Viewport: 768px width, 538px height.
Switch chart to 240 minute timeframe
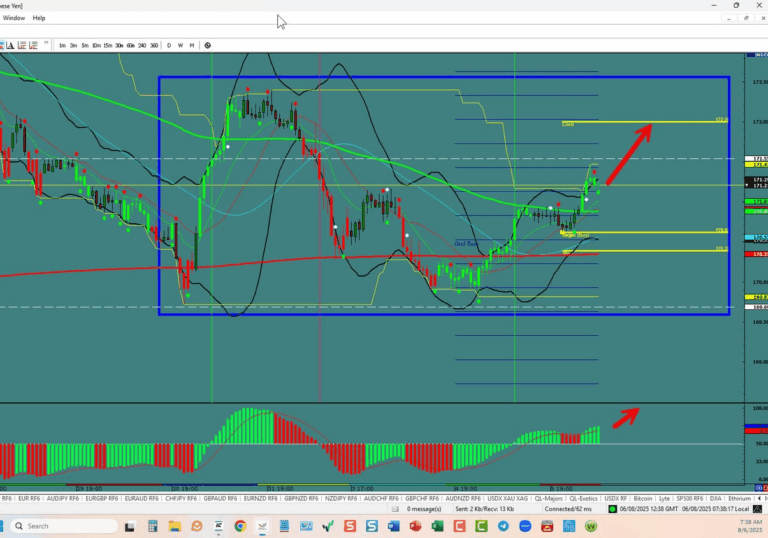(x=142, y=46)
